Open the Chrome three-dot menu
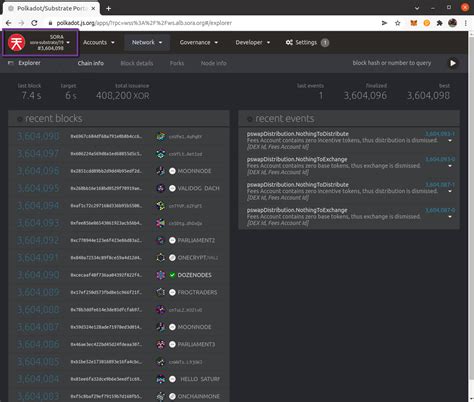The height and width of the screenshot is (402, 474). coord(466,23)
